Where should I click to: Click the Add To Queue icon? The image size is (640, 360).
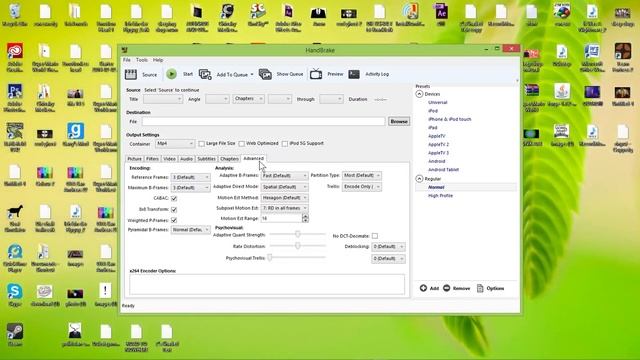pos(205,74)
